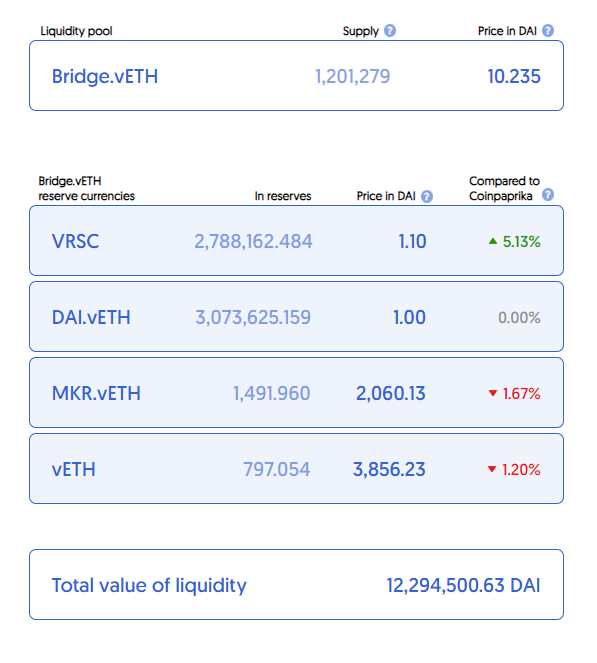The width and height of the screenshot is (597, 663).
Task: Select the DAI.vETH reserve currency
Action: pyautogui.click(x=91, y=317)
